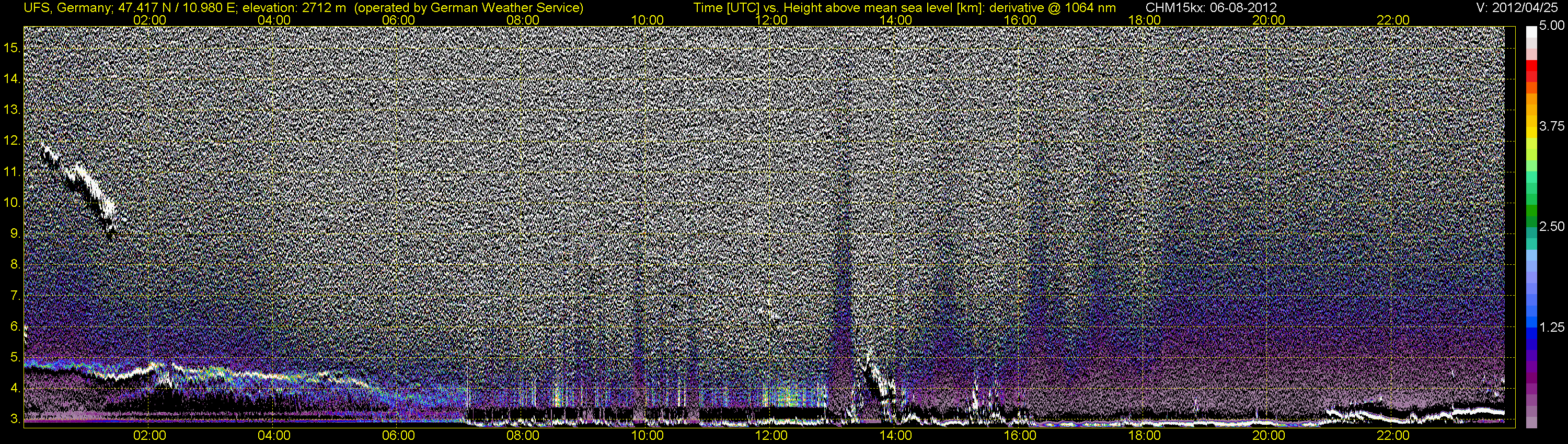Click the 22:00 label on the top time axis
1568x444 pixels.
1393,20
